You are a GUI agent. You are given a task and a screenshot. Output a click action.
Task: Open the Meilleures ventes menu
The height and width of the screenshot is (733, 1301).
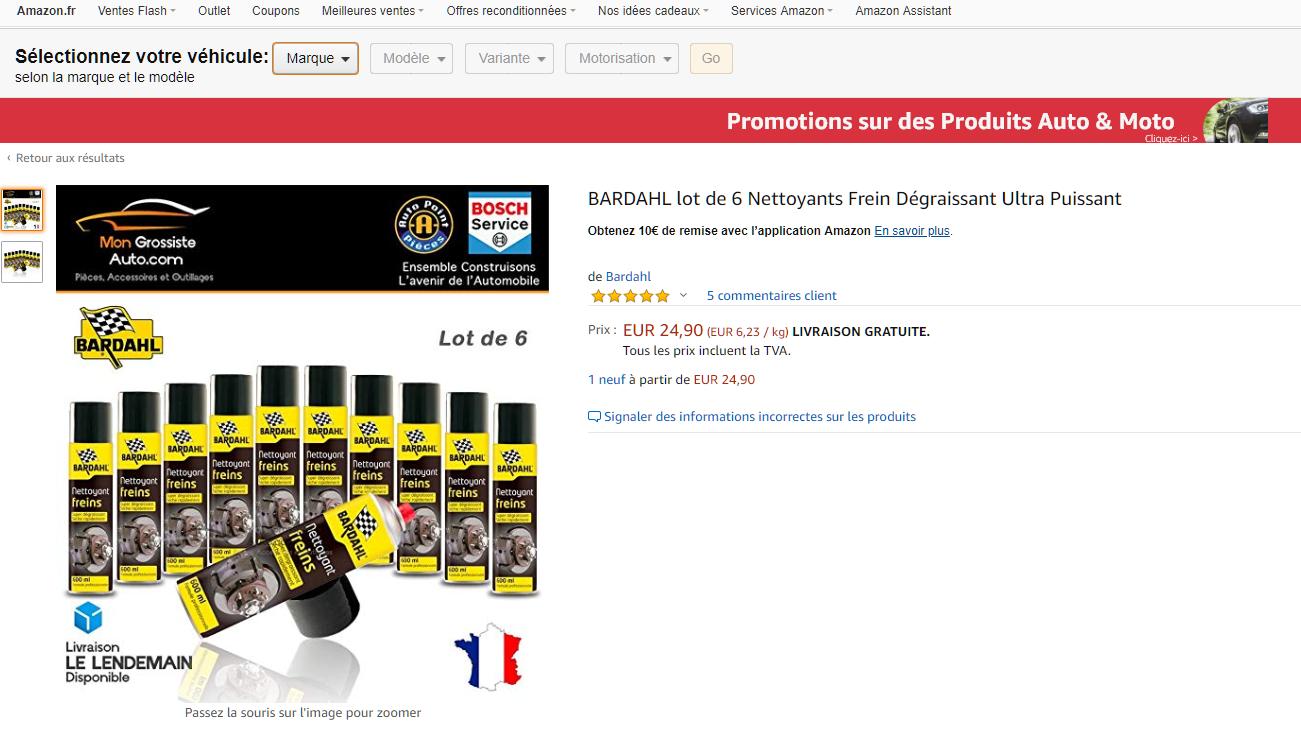coord(372,11)
